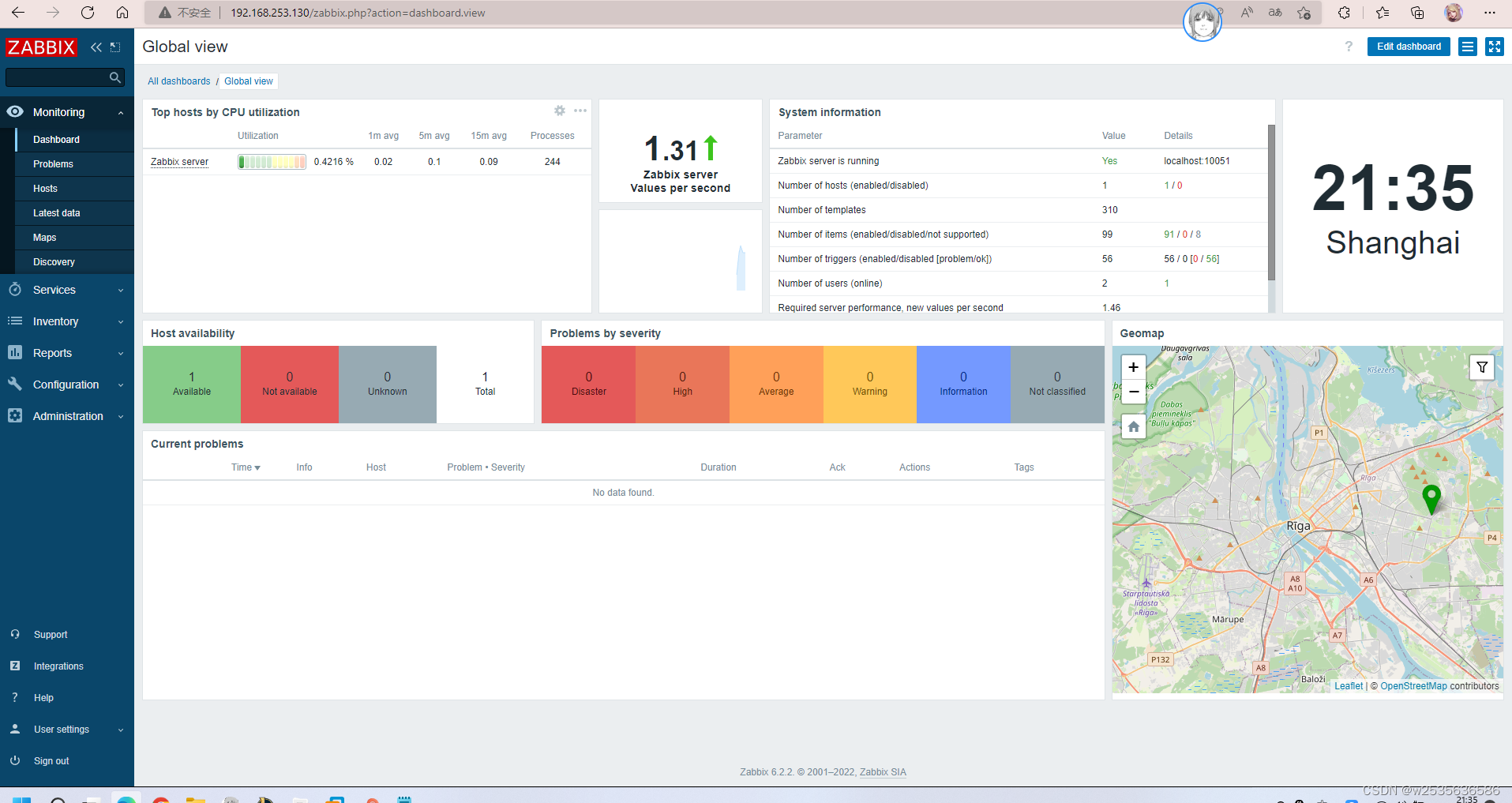1512x803 pixels.
Task: Open widget settings gear for Top hosts
Action: (560, 111)
